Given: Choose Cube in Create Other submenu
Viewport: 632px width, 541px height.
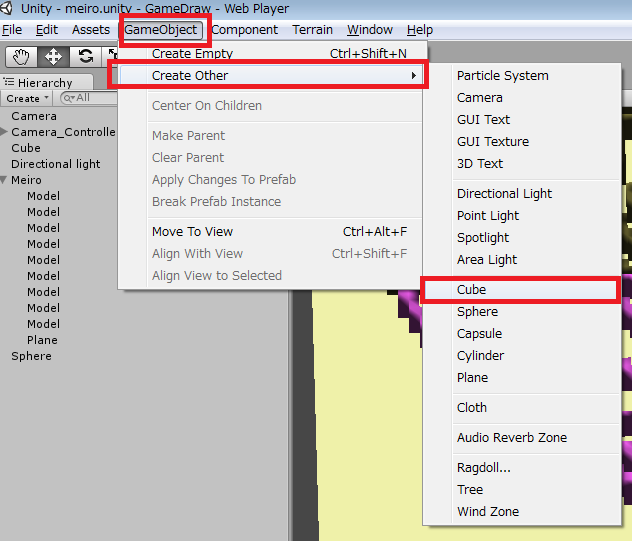Looking at the screenshot, I should [x=521, y=290].
